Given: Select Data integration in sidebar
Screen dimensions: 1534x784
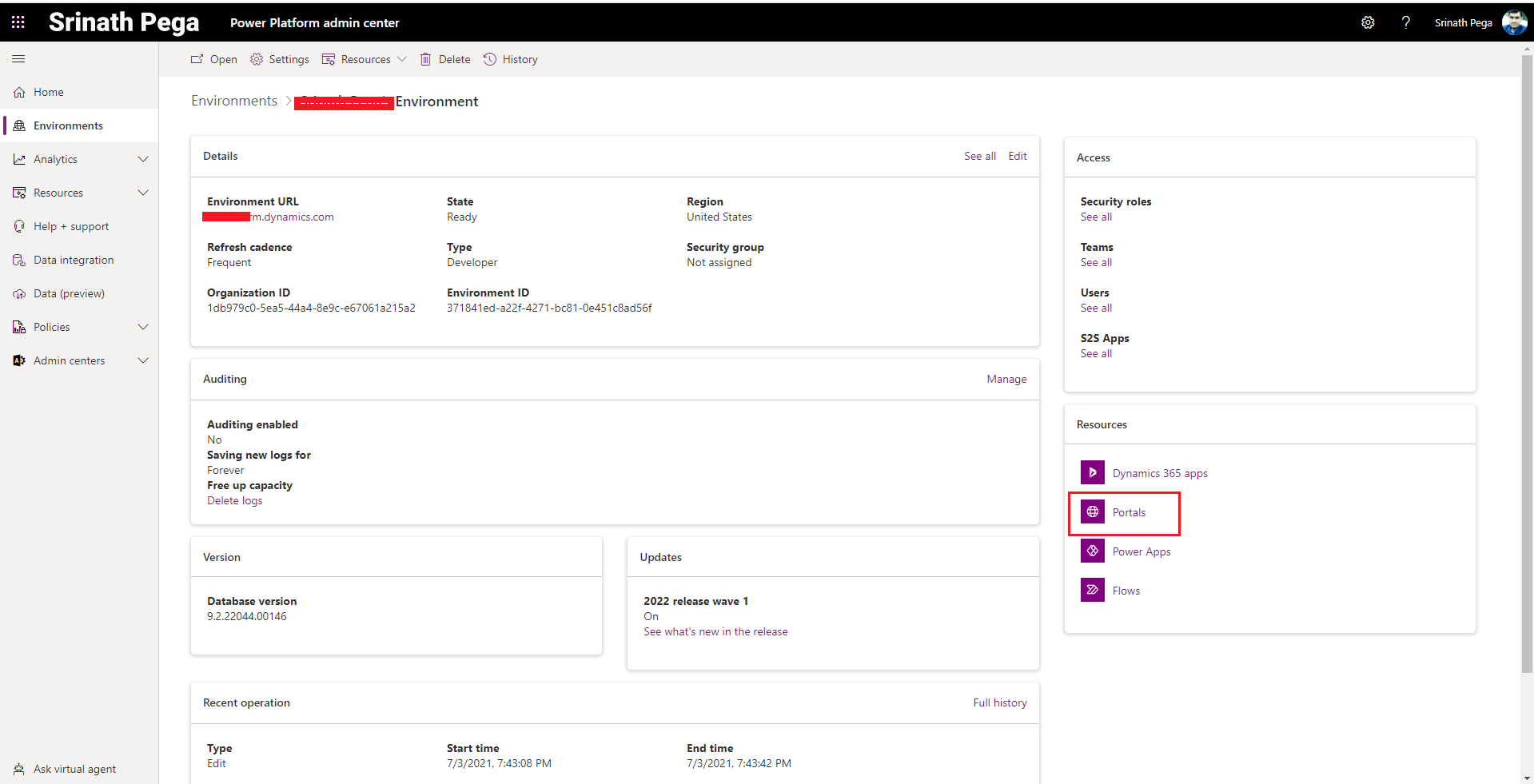Looking at the screenshot, I should pos(74,260).
